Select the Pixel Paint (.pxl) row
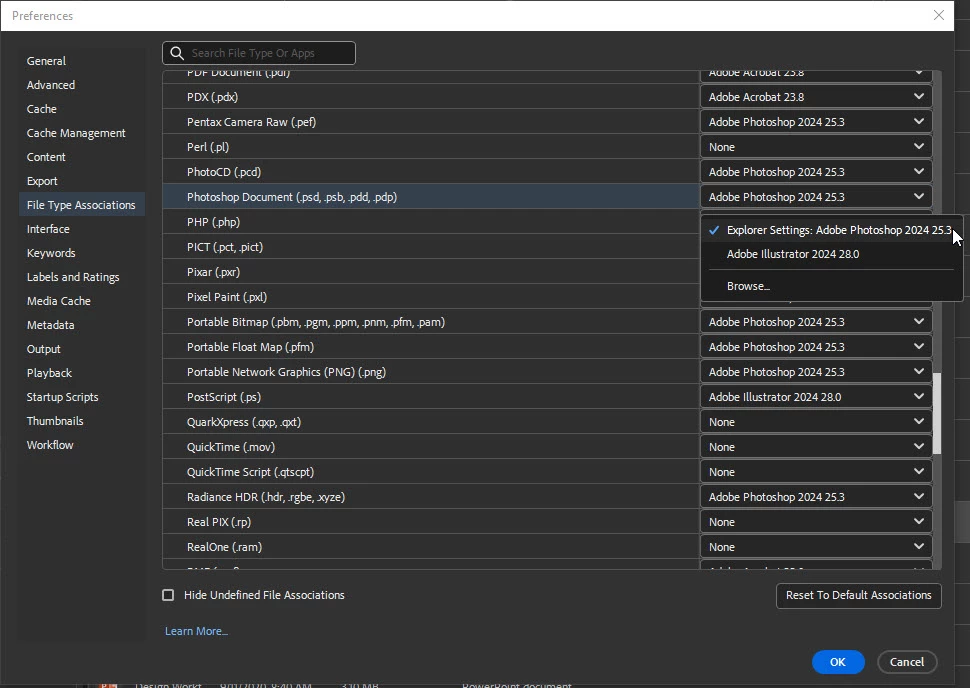970x688 pixels. 431,297
